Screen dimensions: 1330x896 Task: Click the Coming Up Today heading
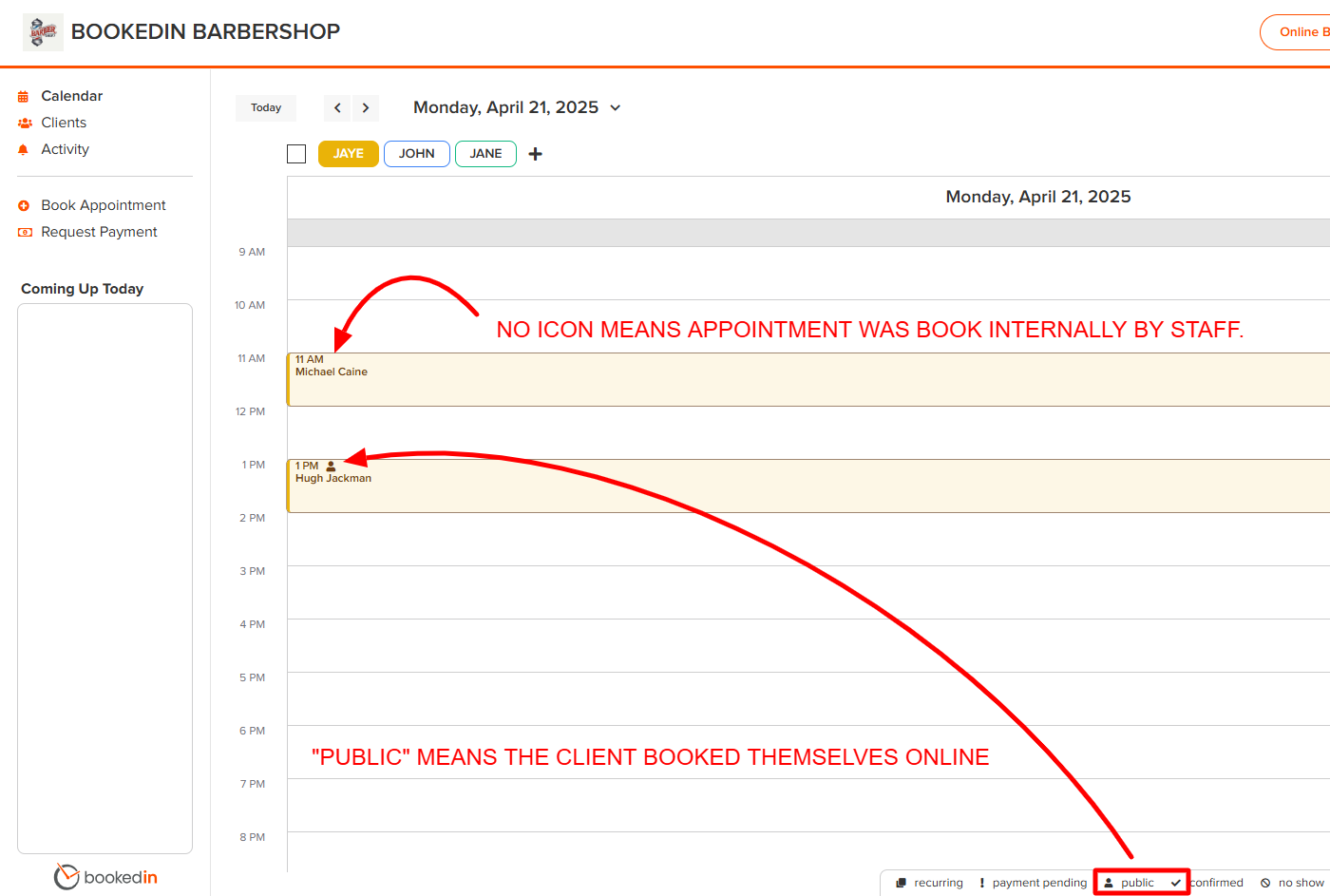click(83, 289)
